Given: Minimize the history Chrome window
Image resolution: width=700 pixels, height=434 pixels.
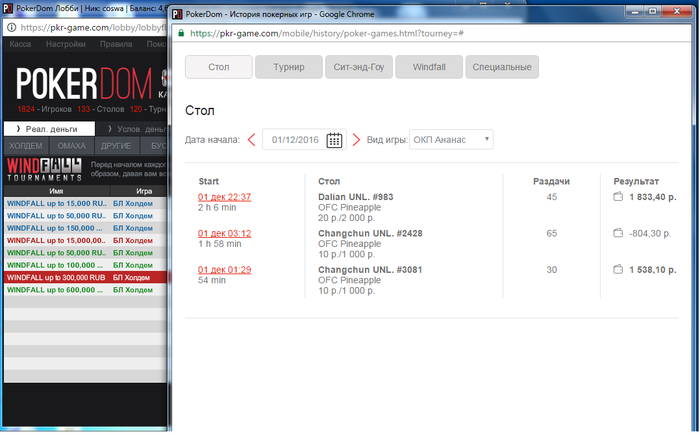Looking at the screenshot, I should (633, 11).
